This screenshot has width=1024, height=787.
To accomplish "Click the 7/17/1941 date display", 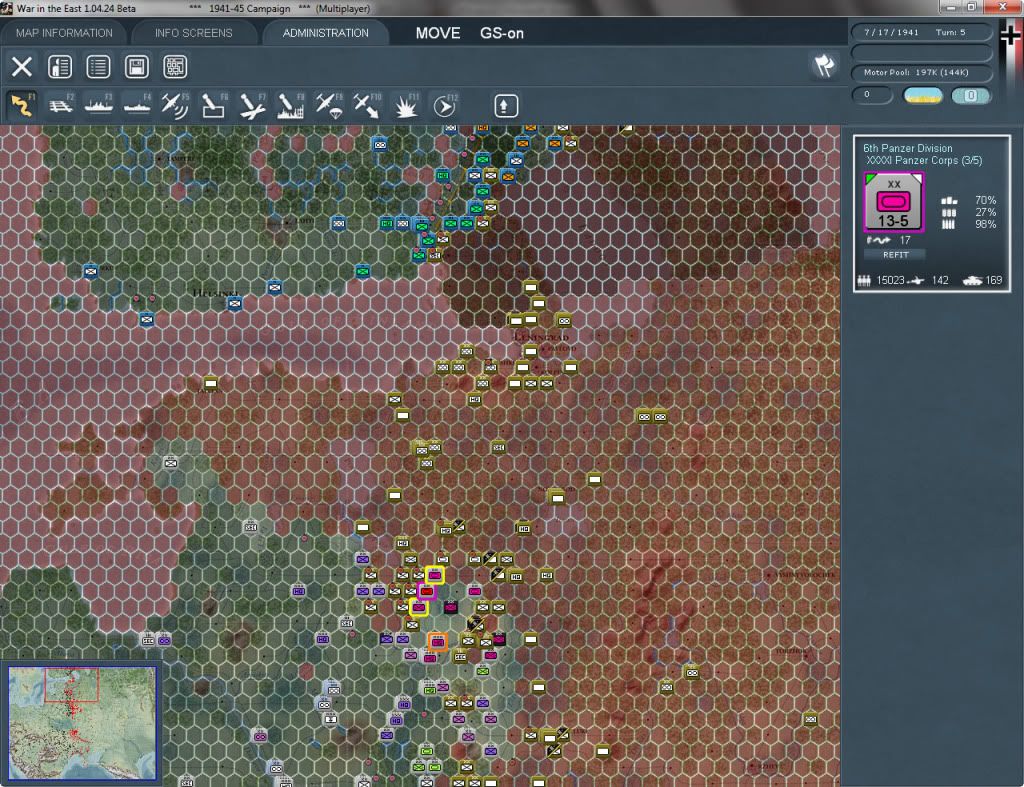I will [891, 32].
